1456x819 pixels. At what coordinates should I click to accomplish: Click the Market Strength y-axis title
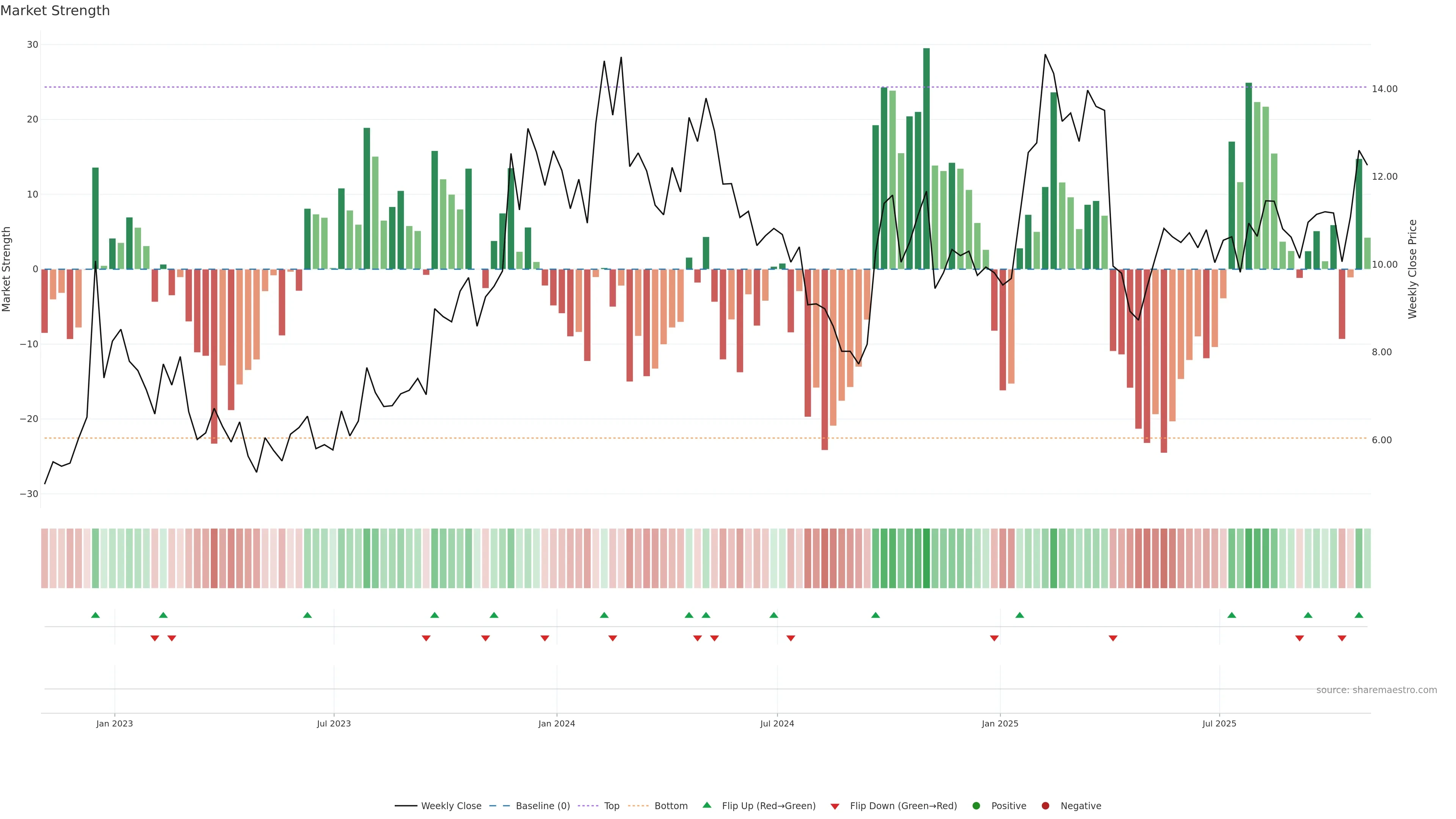coord(7,269)
